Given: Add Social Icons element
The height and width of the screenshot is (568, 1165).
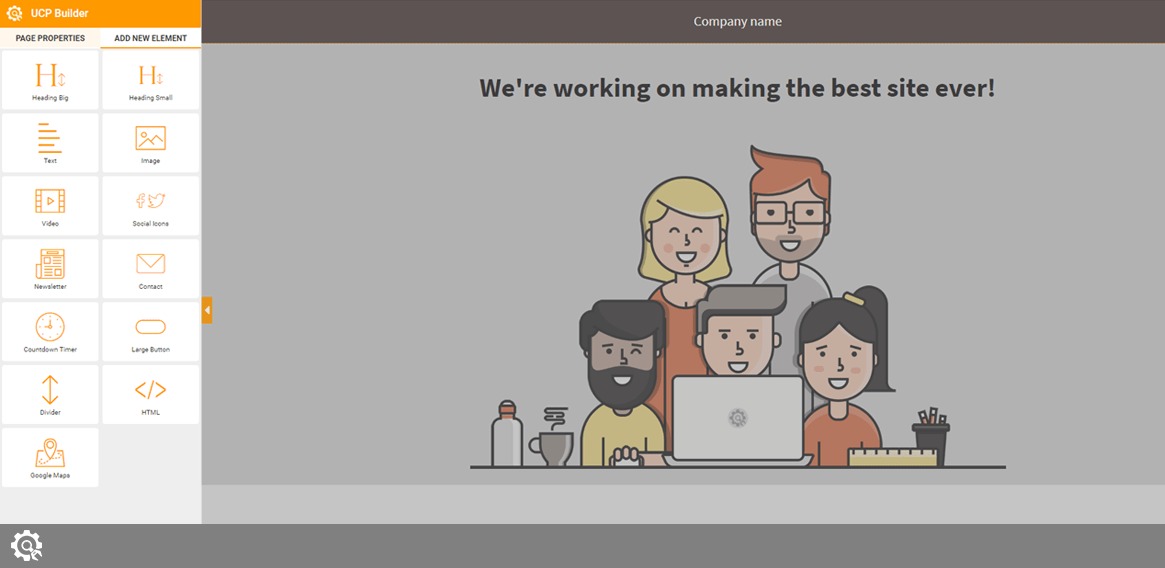Looking at the screenshot, I should tap(150, 206).
